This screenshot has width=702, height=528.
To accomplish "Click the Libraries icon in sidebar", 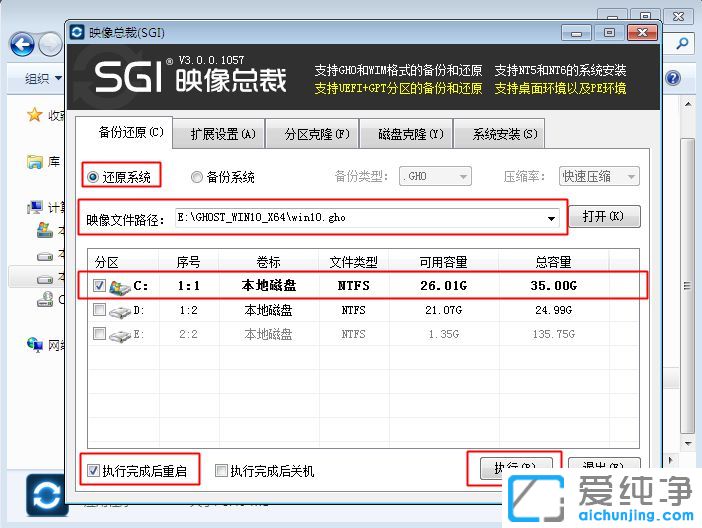I will (x=34, y=161).
